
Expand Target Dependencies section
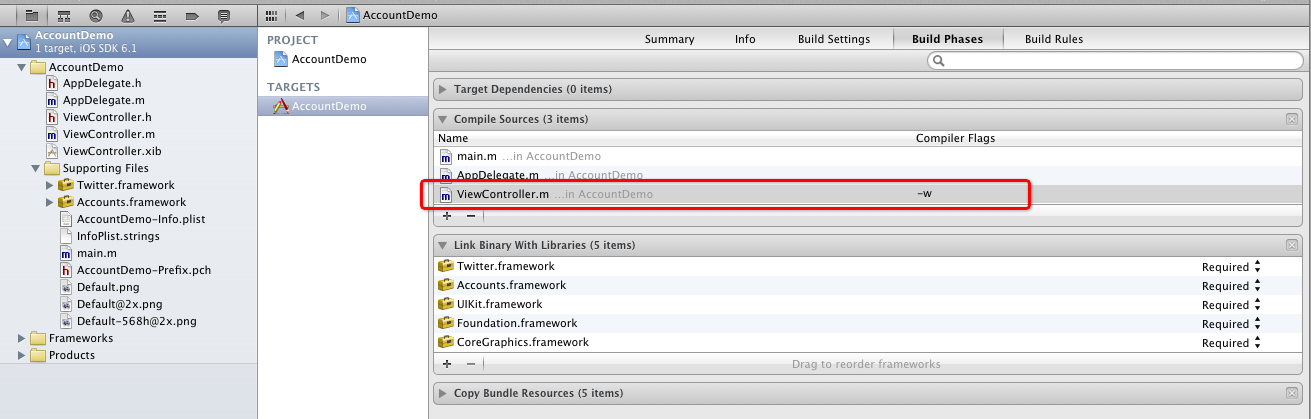pos(443,89)
